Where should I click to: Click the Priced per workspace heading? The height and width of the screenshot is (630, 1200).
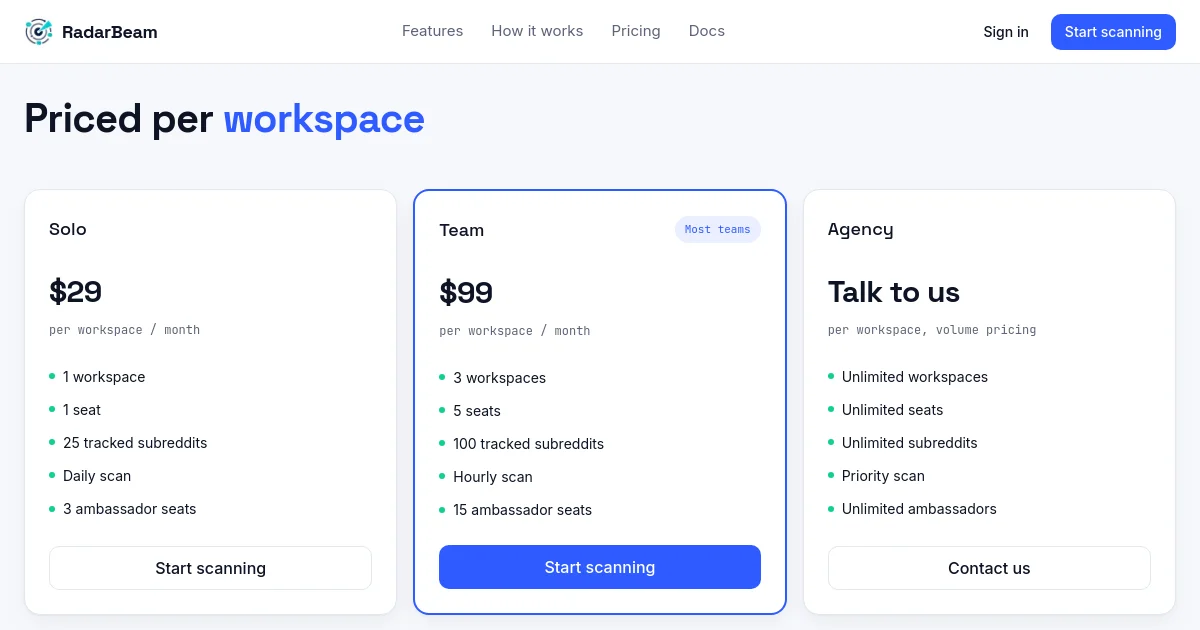pyautogui.click(x=224, y=119)
